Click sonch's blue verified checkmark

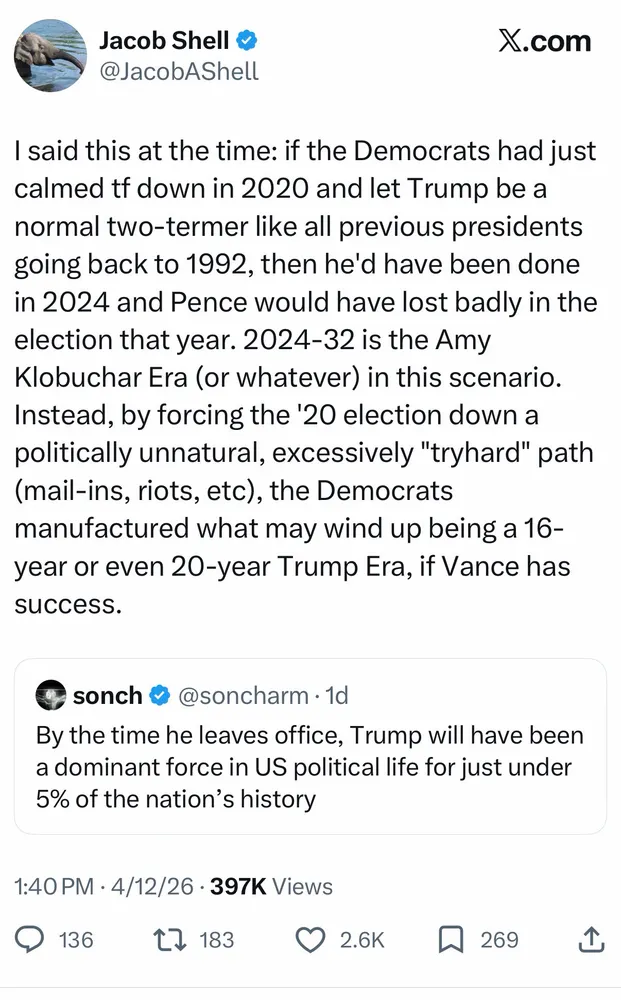pyautogui.click(x=160, y=695)
